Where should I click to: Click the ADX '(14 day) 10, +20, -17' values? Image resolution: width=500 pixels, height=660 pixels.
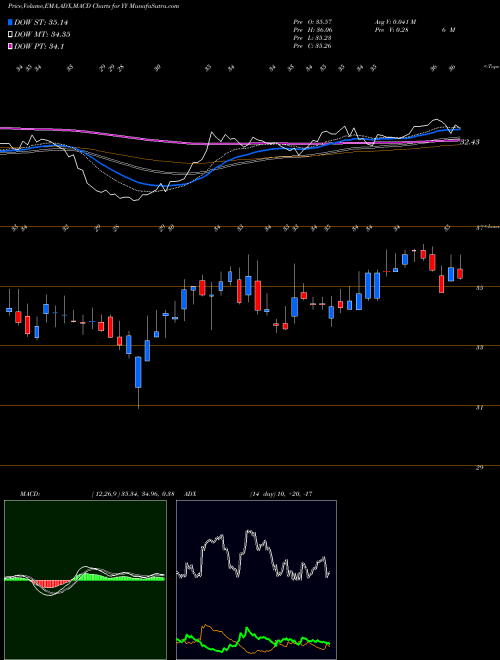281,494
